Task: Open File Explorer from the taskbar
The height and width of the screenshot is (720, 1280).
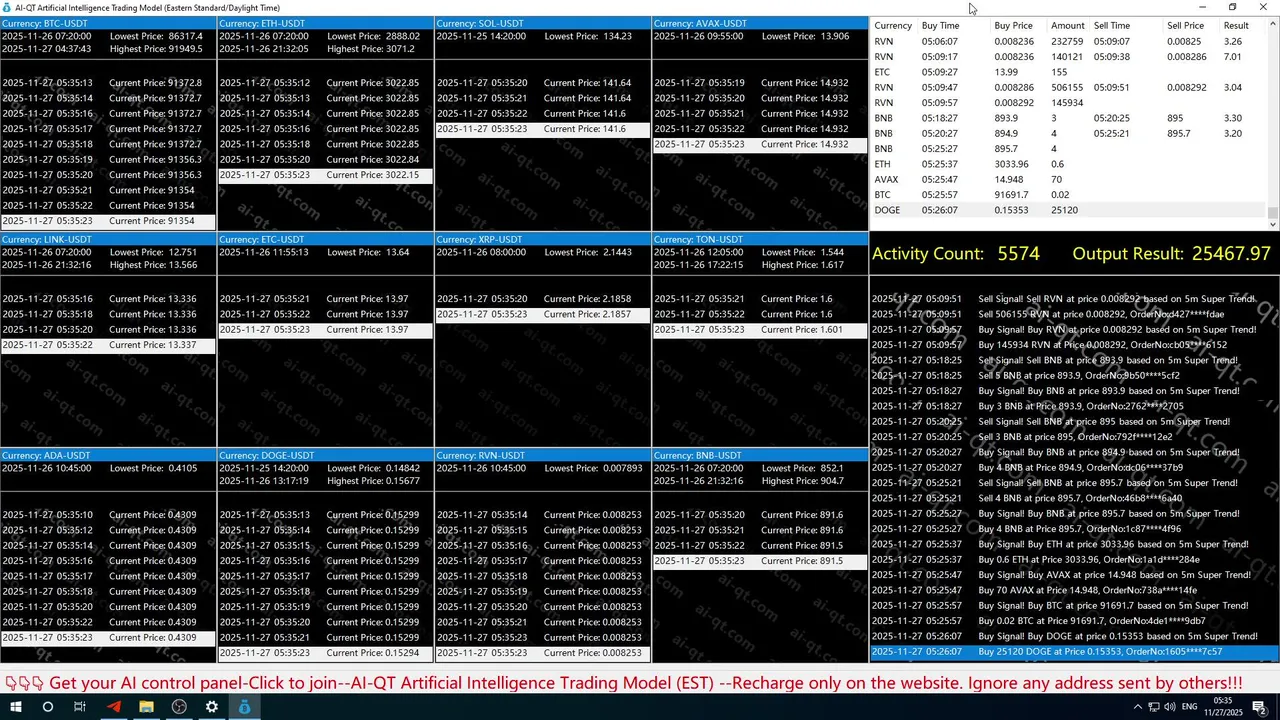Action: tap(146, 706)
